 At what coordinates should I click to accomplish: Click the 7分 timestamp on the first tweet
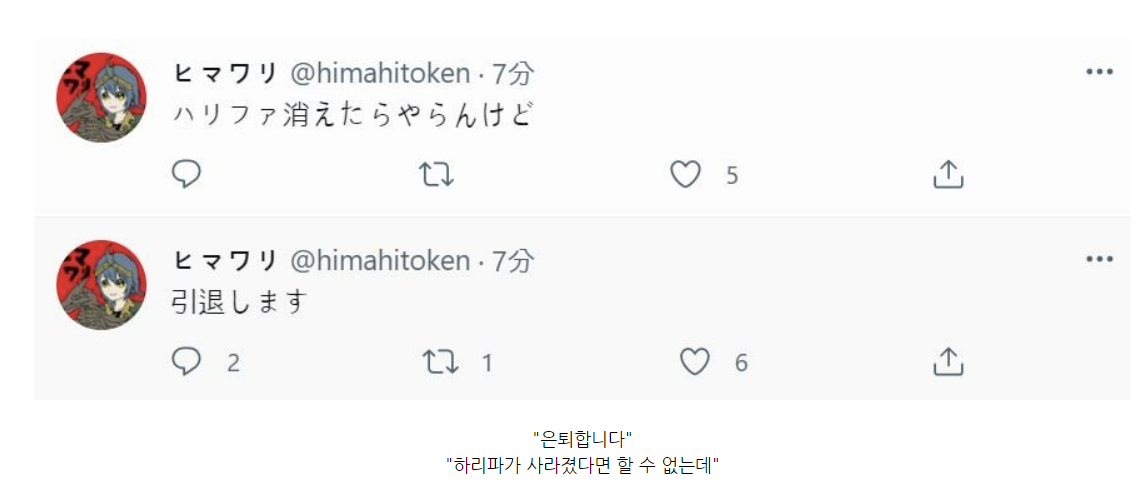(x=513, y=73)
